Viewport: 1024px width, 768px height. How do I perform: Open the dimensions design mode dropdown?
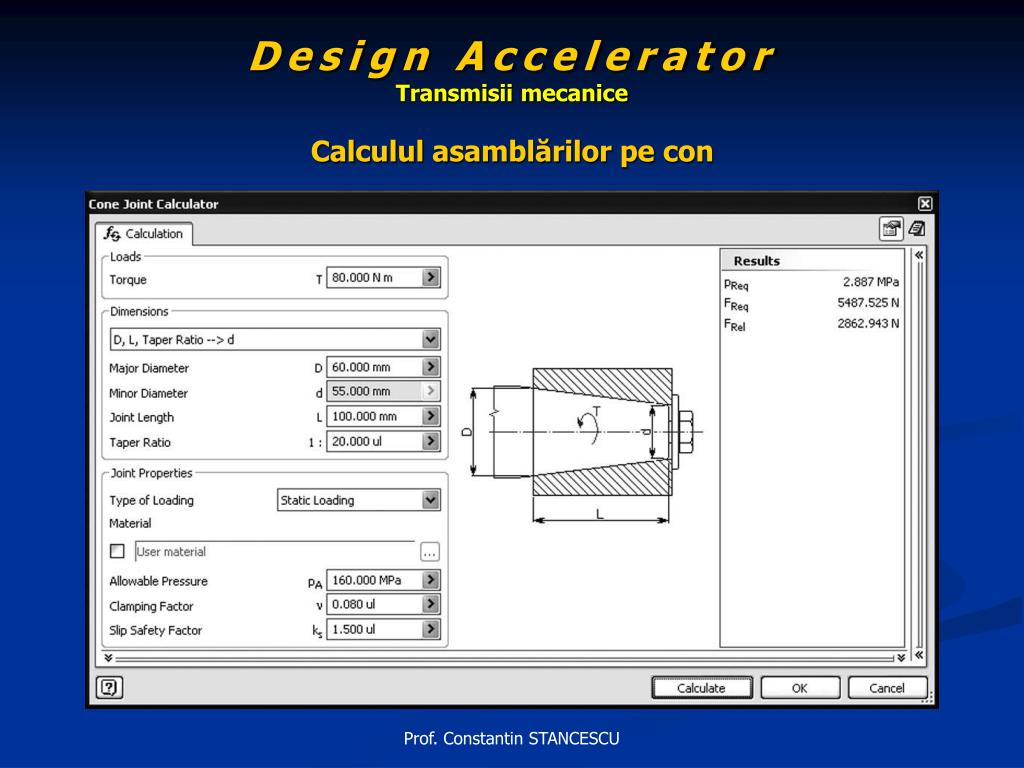tap(430, 340)
